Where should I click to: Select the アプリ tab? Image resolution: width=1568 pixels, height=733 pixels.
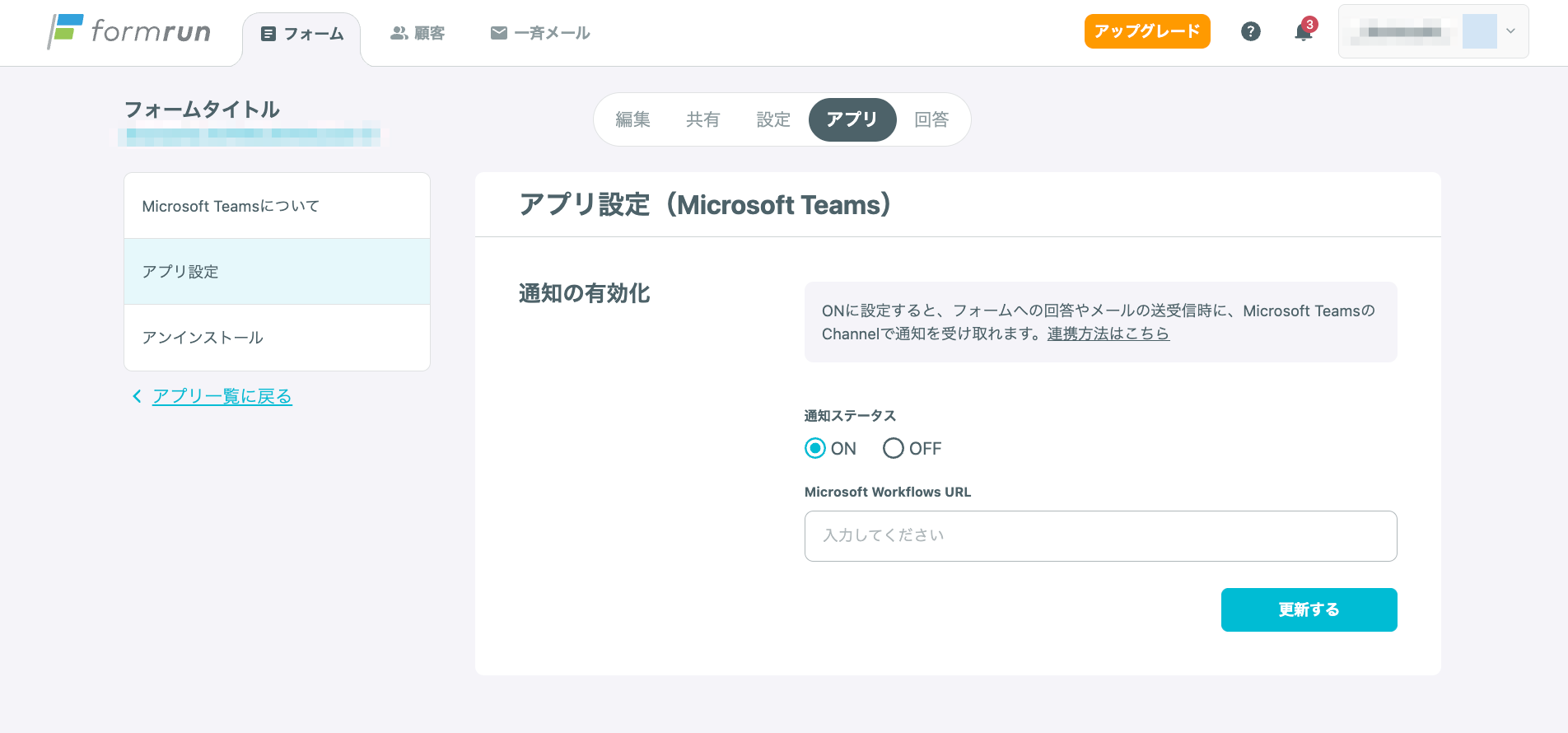852,119
